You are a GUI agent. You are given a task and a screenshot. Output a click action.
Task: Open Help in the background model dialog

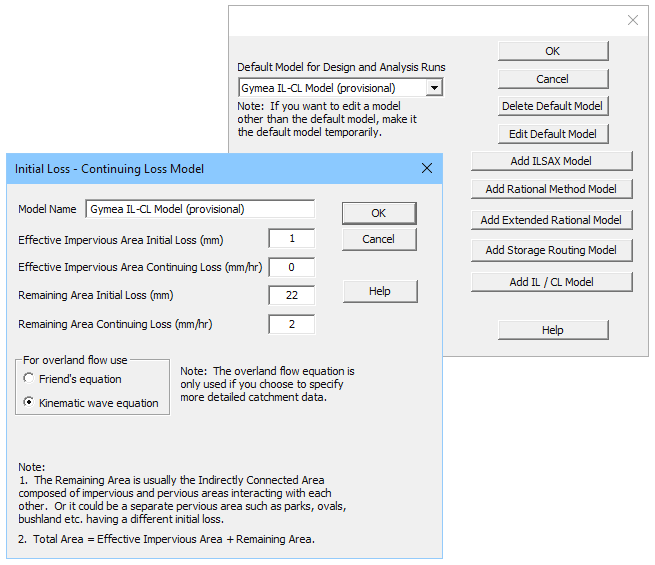553,330
